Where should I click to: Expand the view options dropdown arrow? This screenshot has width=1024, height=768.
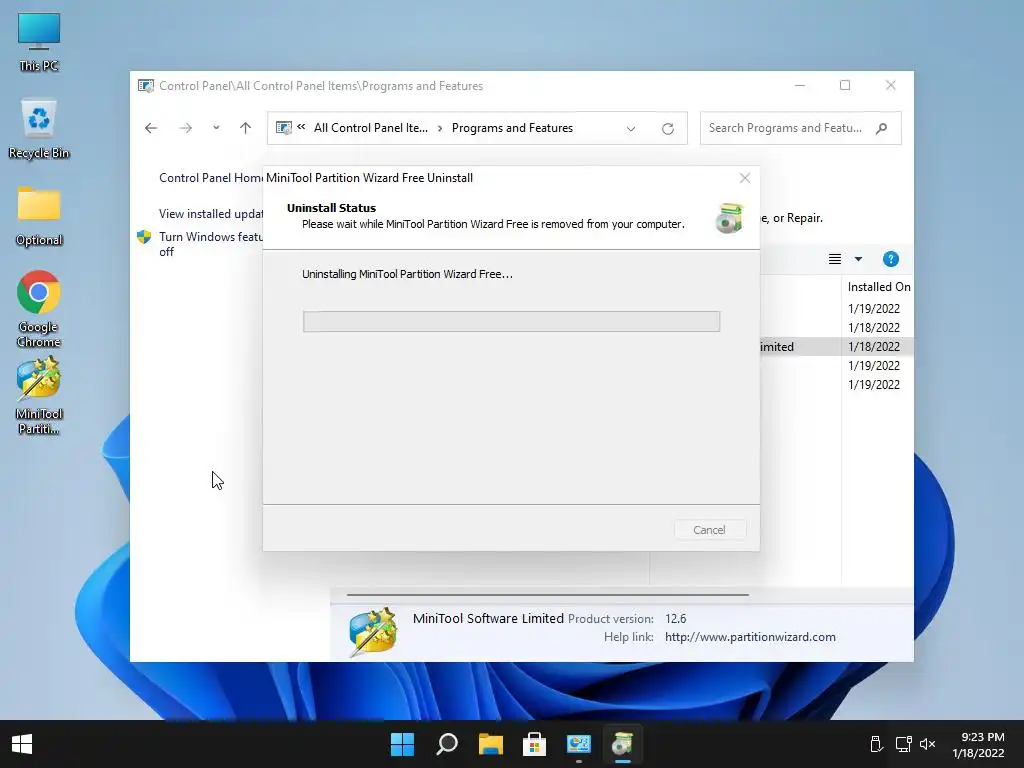[x=858, y=259]
